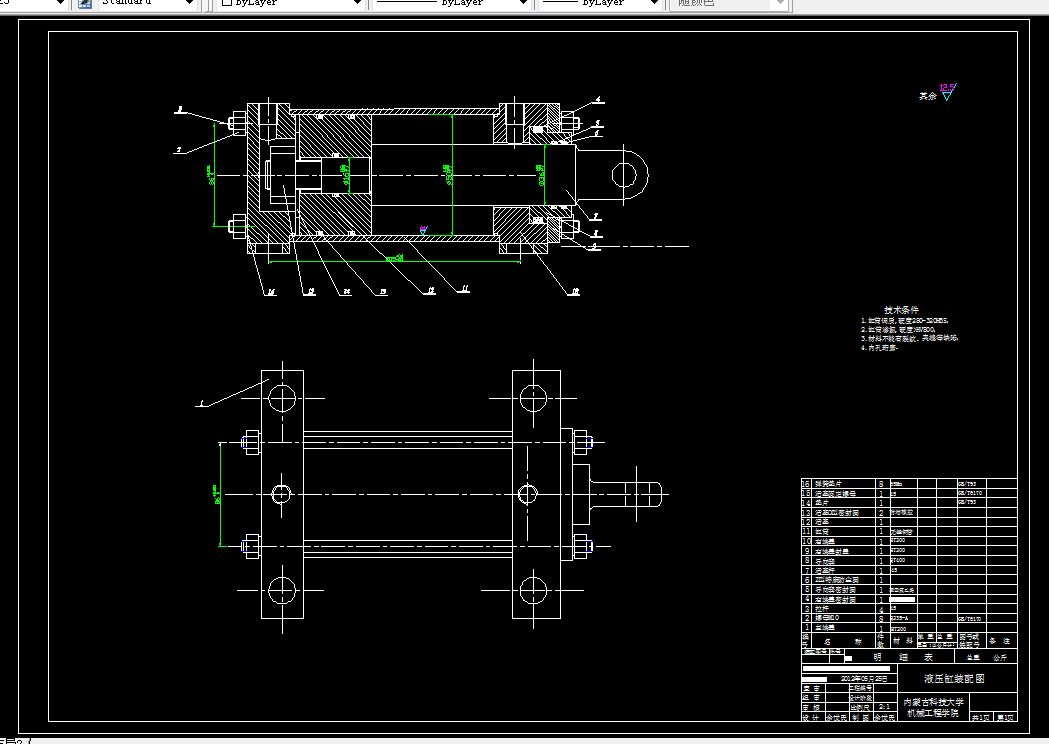Expand the ByLayer color control dropdown

point(357,3)
